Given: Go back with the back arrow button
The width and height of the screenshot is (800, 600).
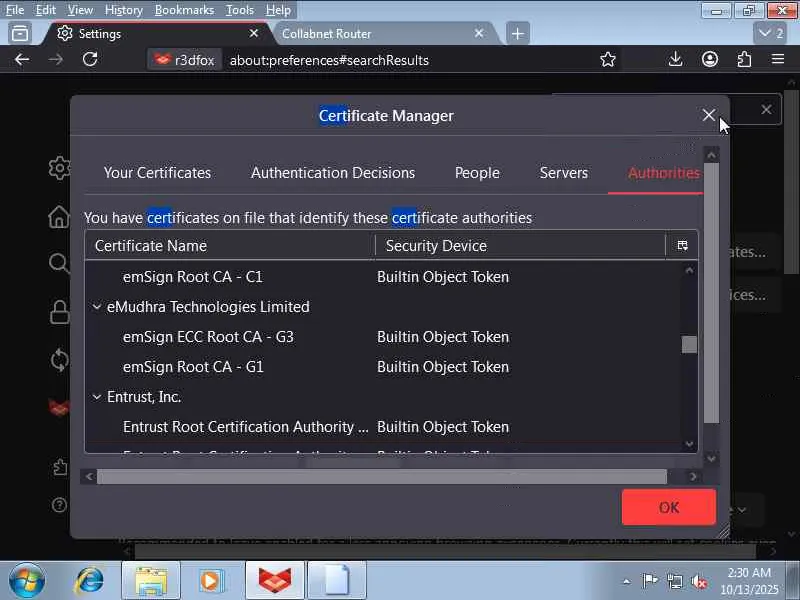Looking at the screenshot, I should click(x=21, y=60).
